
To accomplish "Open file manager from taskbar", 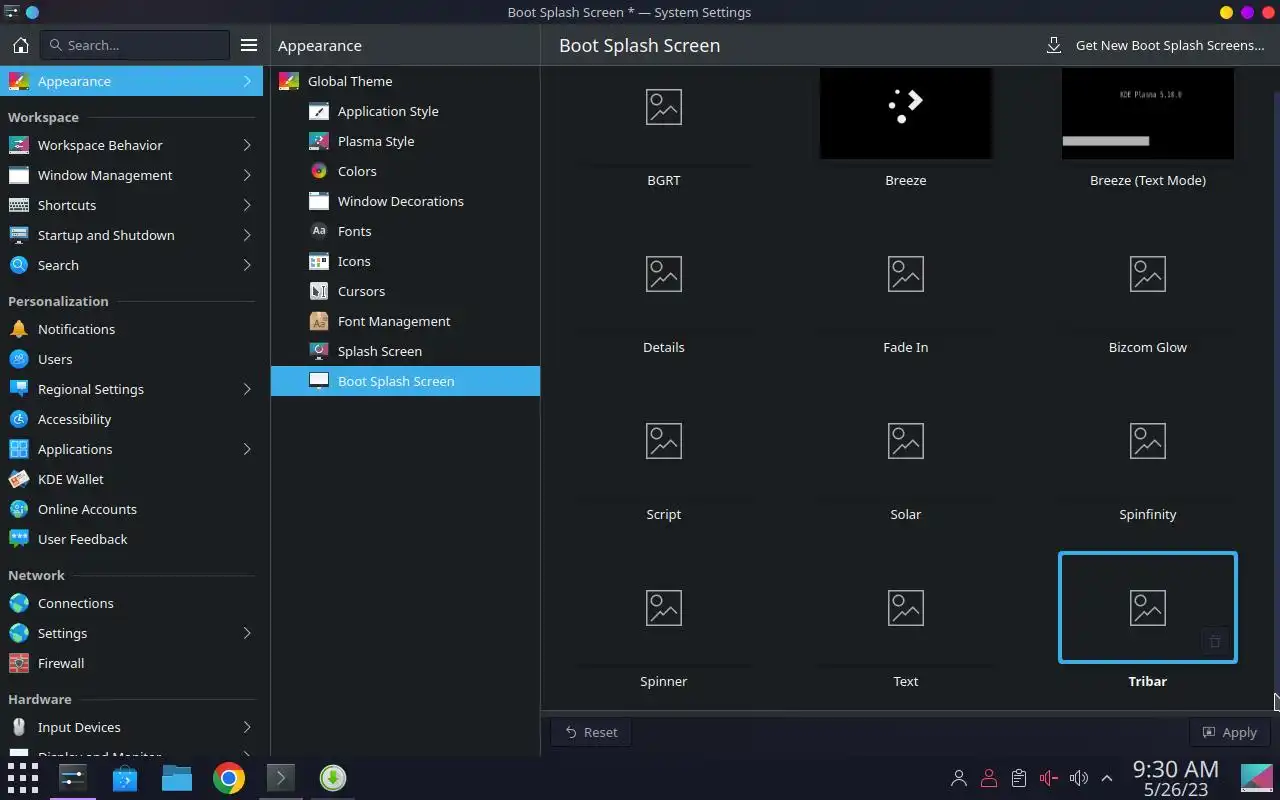I will pyautogui.click(x=177, y=778).
